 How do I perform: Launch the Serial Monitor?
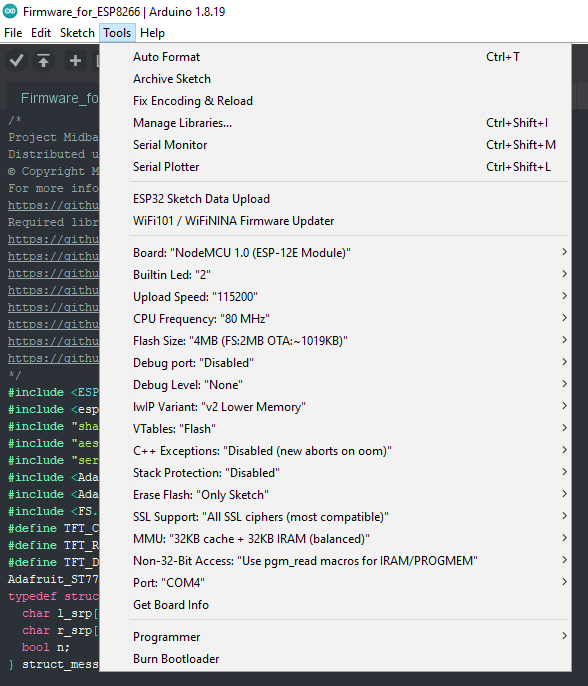coord(336,145)
